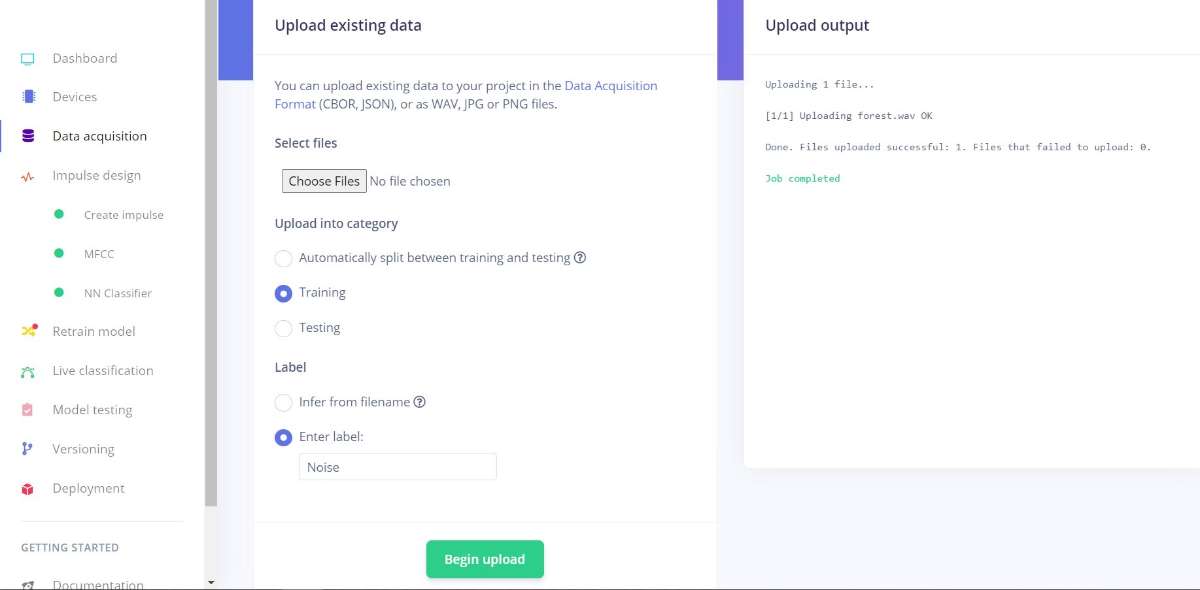
Task: Go to the NN Classifier page
Action: point(118,293)
